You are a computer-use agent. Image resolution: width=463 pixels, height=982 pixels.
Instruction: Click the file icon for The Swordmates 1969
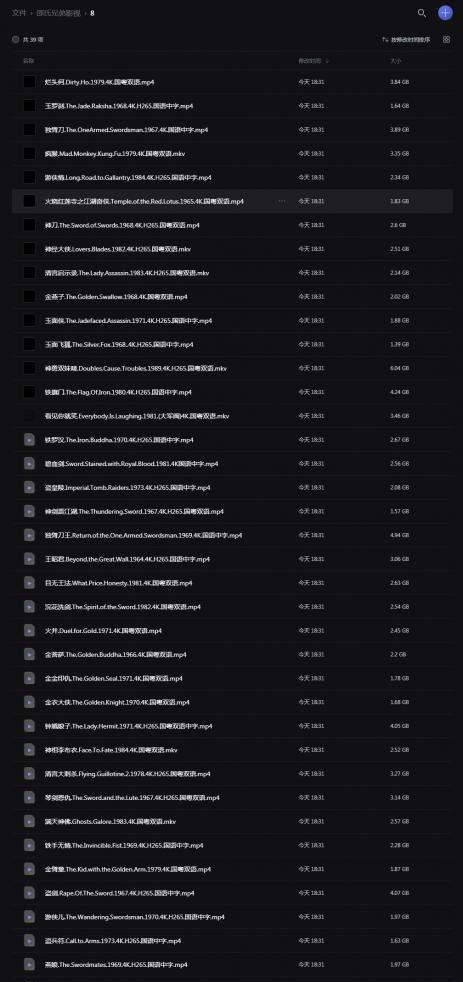(29, 964)
